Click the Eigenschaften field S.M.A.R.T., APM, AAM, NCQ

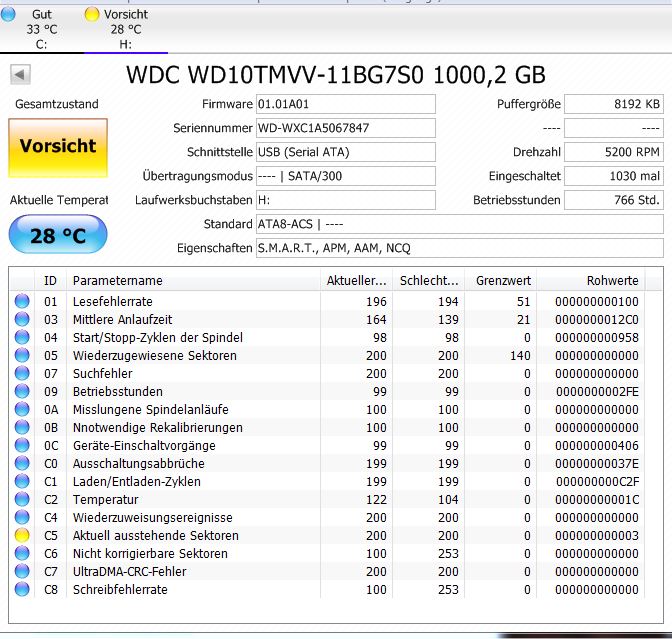(460, 248)
